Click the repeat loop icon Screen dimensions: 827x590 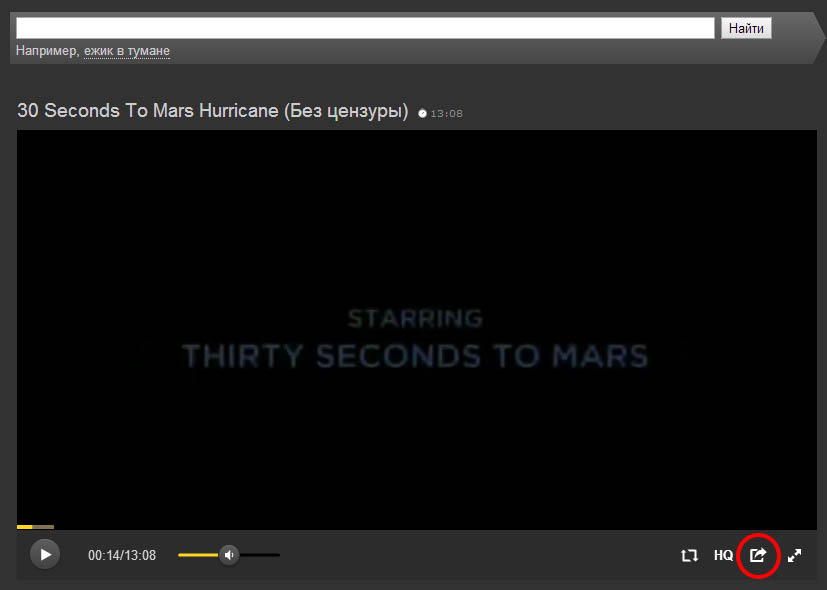689,555
